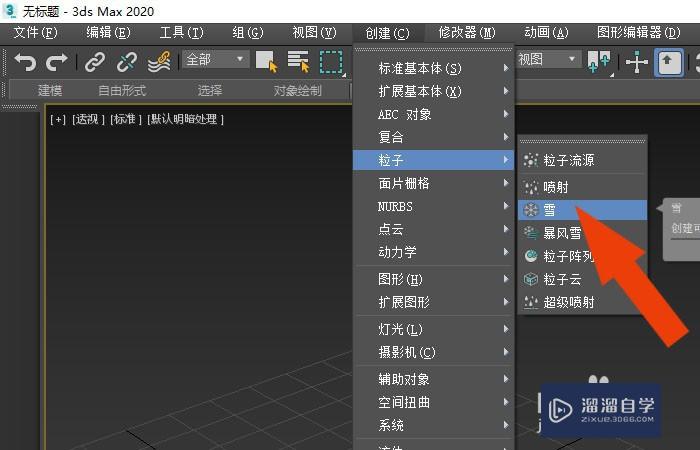Open the 扩展图形 submenu
Screen dimensions: 700x450
coord(433,302)
